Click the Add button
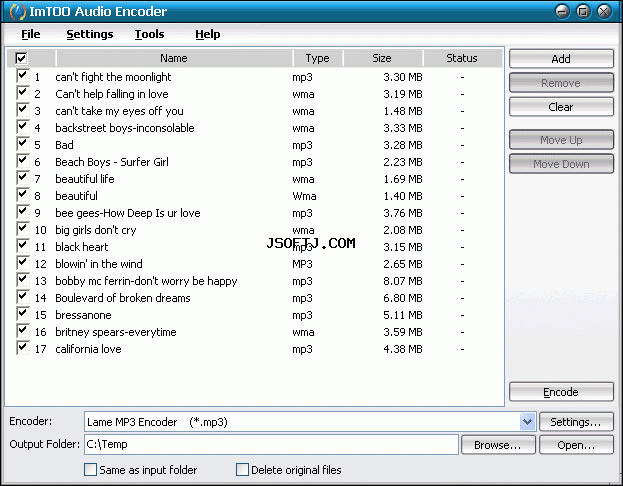 pos(561,59)
